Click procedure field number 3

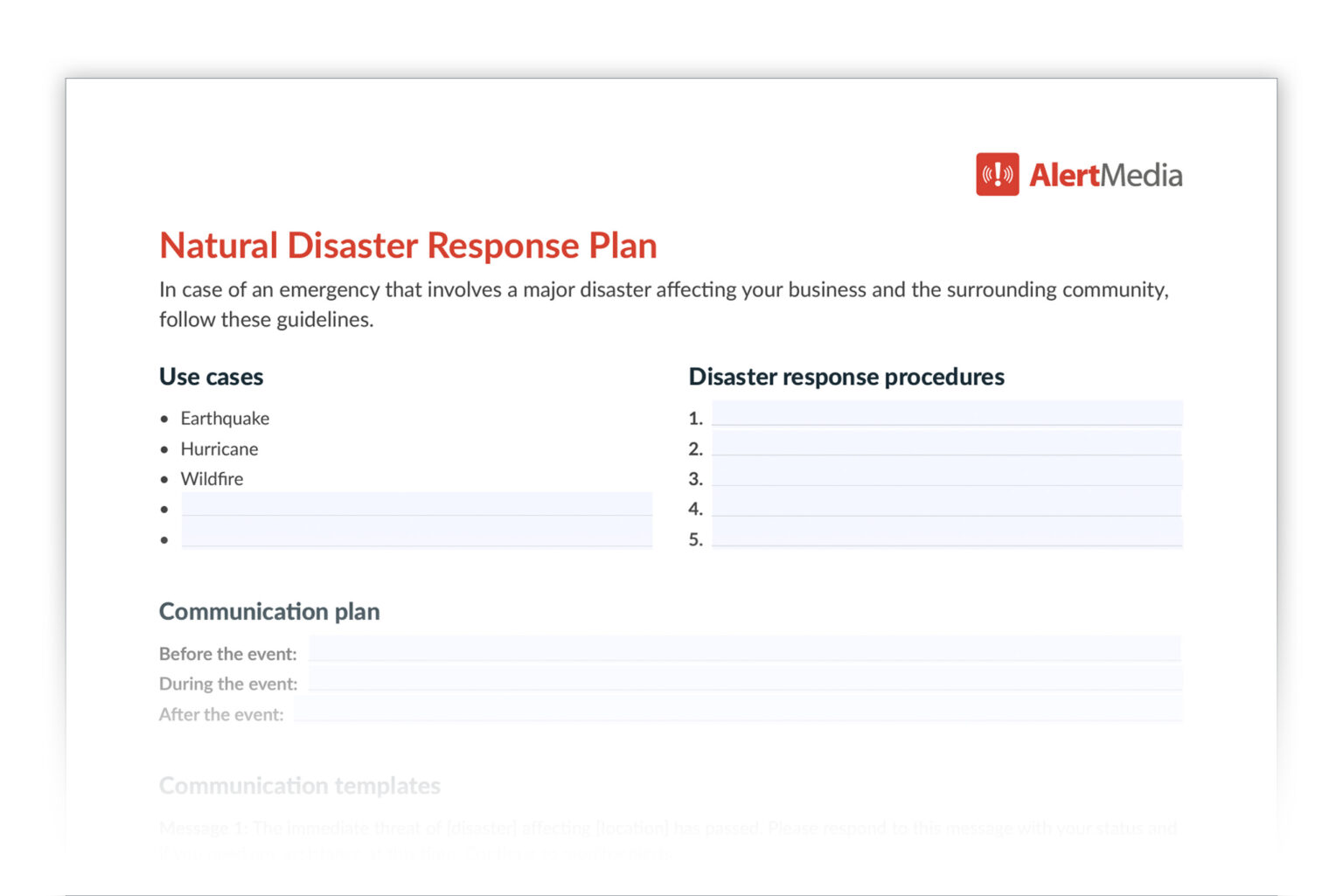(x=947, y=474)
